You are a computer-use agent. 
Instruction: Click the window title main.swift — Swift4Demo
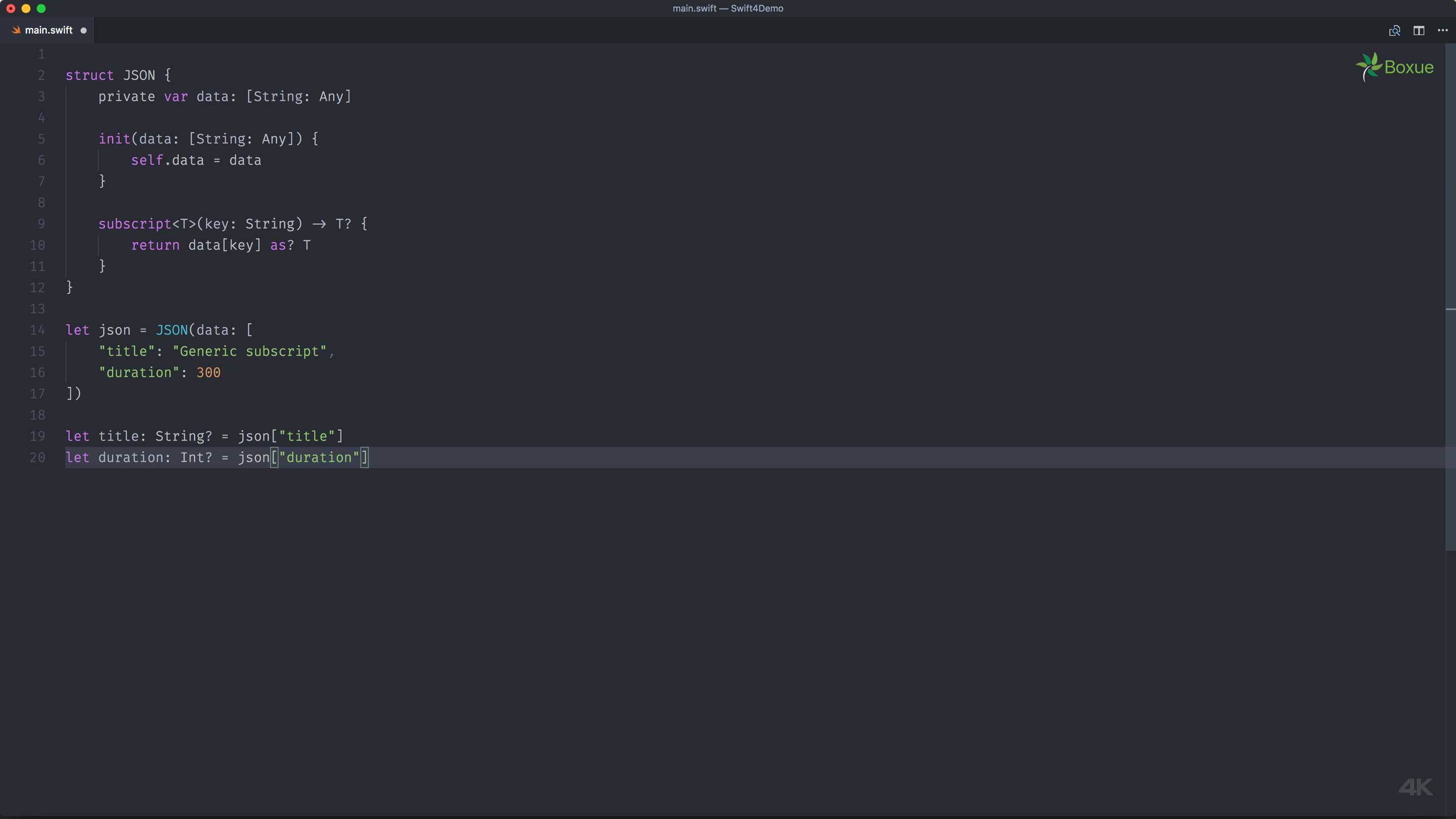coord(727,9)
